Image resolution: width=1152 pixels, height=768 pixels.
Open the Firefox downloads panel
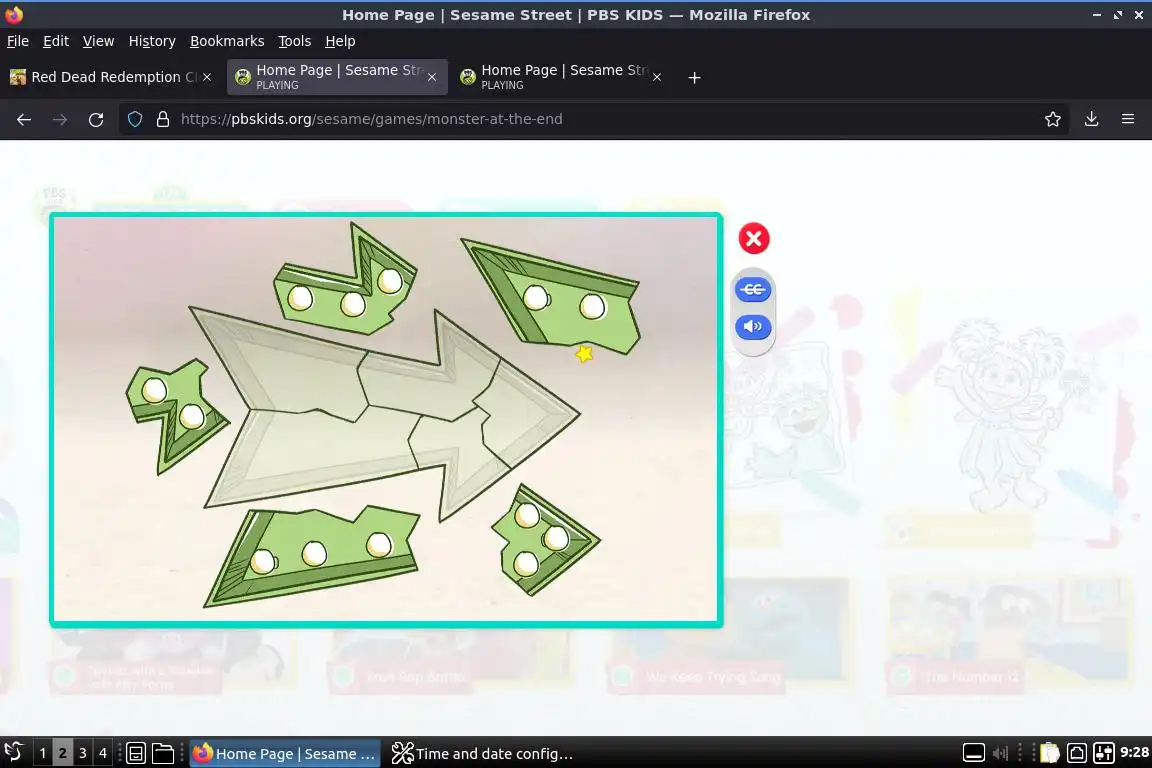click(x=1092, y=119)
